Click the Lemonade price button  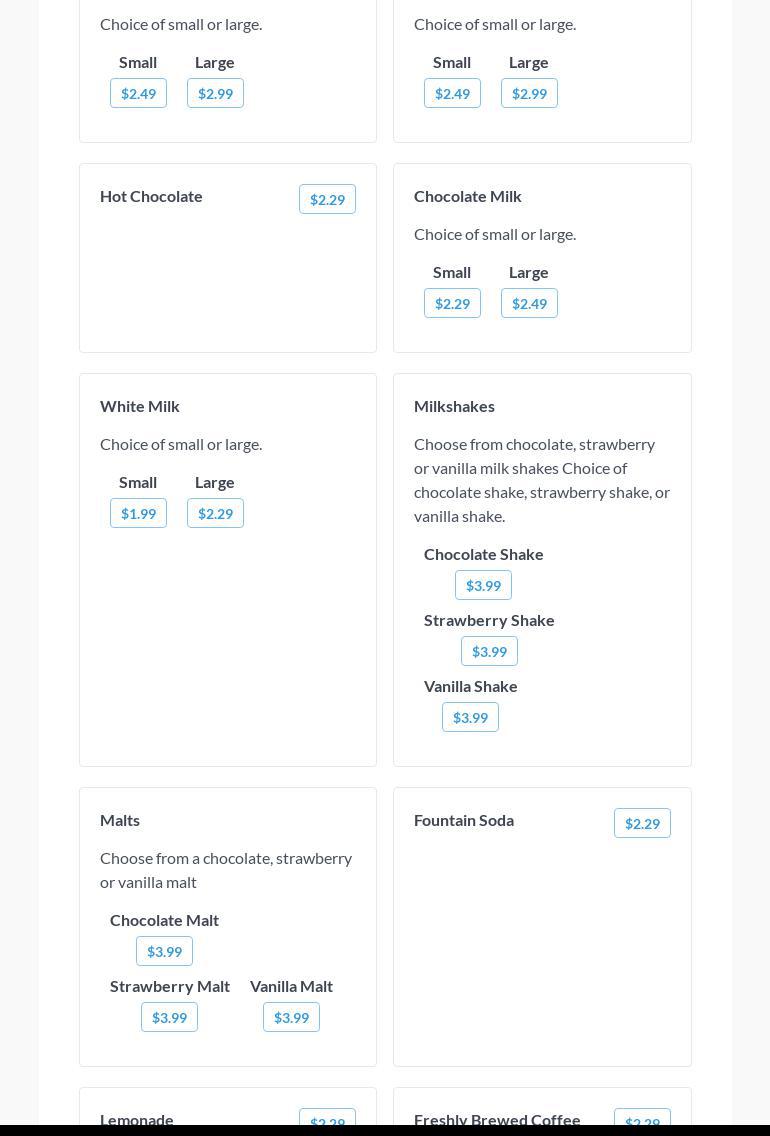tap(327, 1119)
